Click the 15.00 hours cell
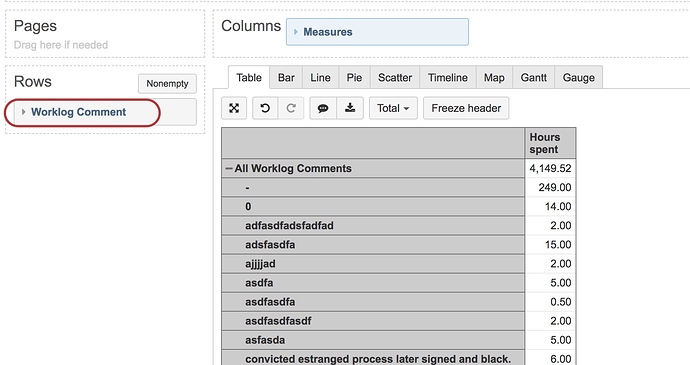The height and width of the screenshot is (365, 690). [550, 245]
